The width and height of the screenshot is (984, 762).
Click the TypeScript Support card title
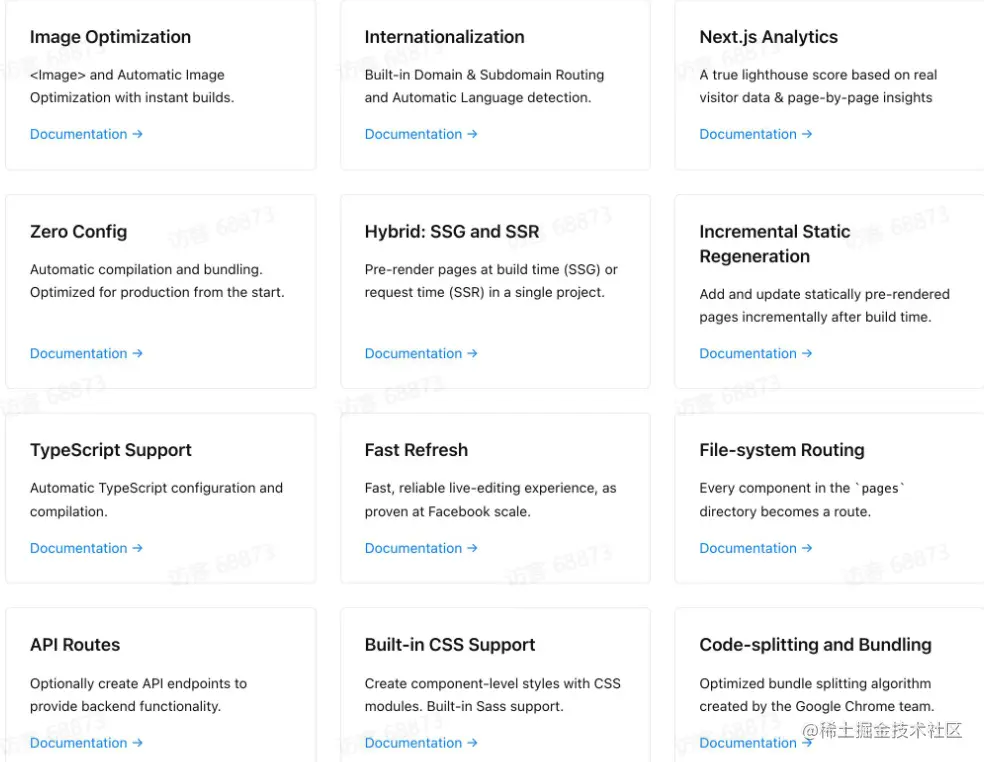110,450
